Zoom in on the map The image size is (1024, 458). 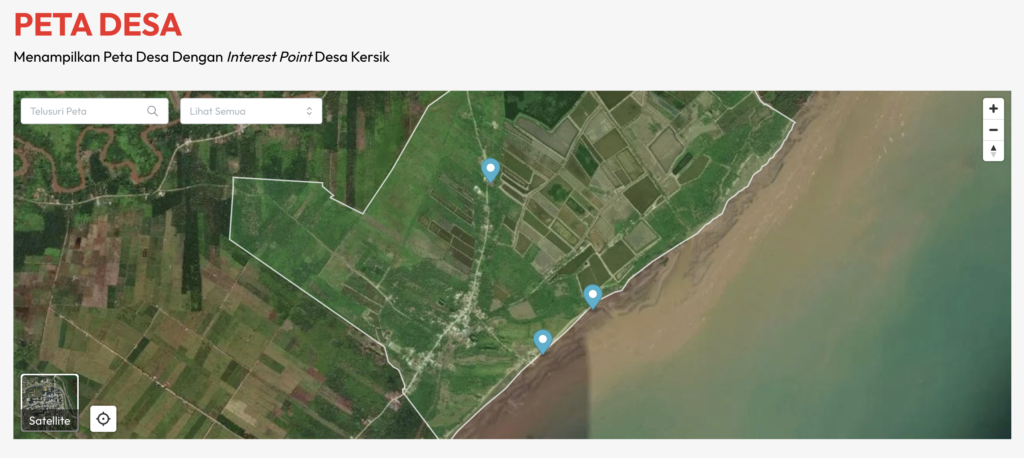coord(993,108)
